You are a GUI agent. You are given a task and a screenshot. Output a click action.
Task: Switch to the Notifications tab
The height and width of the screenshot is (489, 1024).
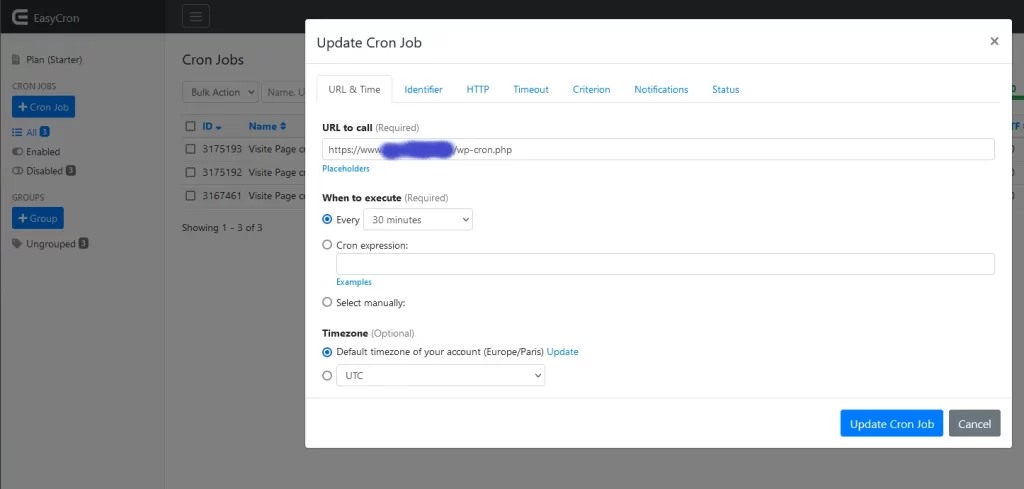pyautogui.click(x=661, y=89)
